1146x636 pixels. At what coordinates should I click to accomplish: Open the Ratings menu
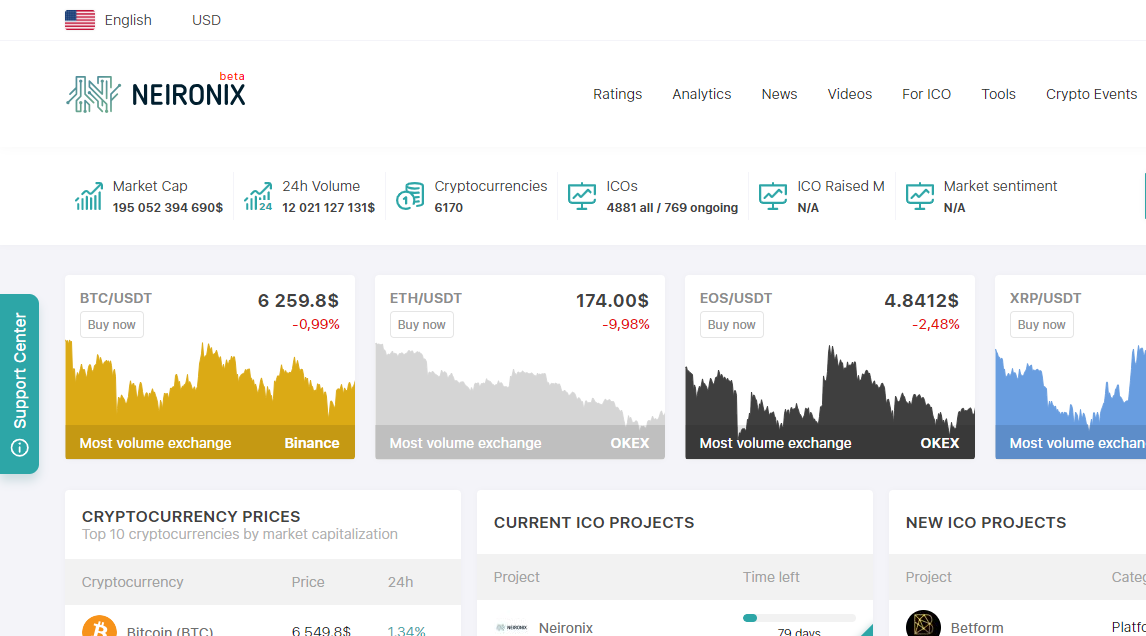[x=618, y=94]
